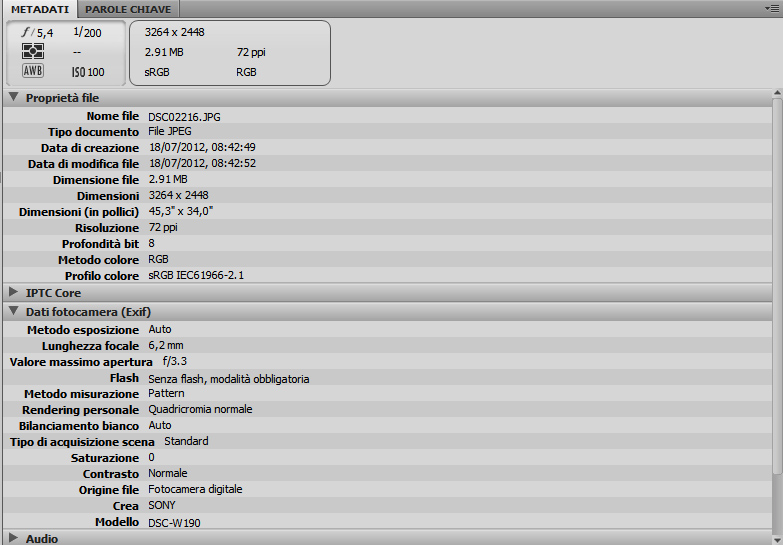The image size is (783, 545).
Task: Collapse the Dati fotocamera (Exif) section
Action: pyautogui.click(x=13, y=311)
